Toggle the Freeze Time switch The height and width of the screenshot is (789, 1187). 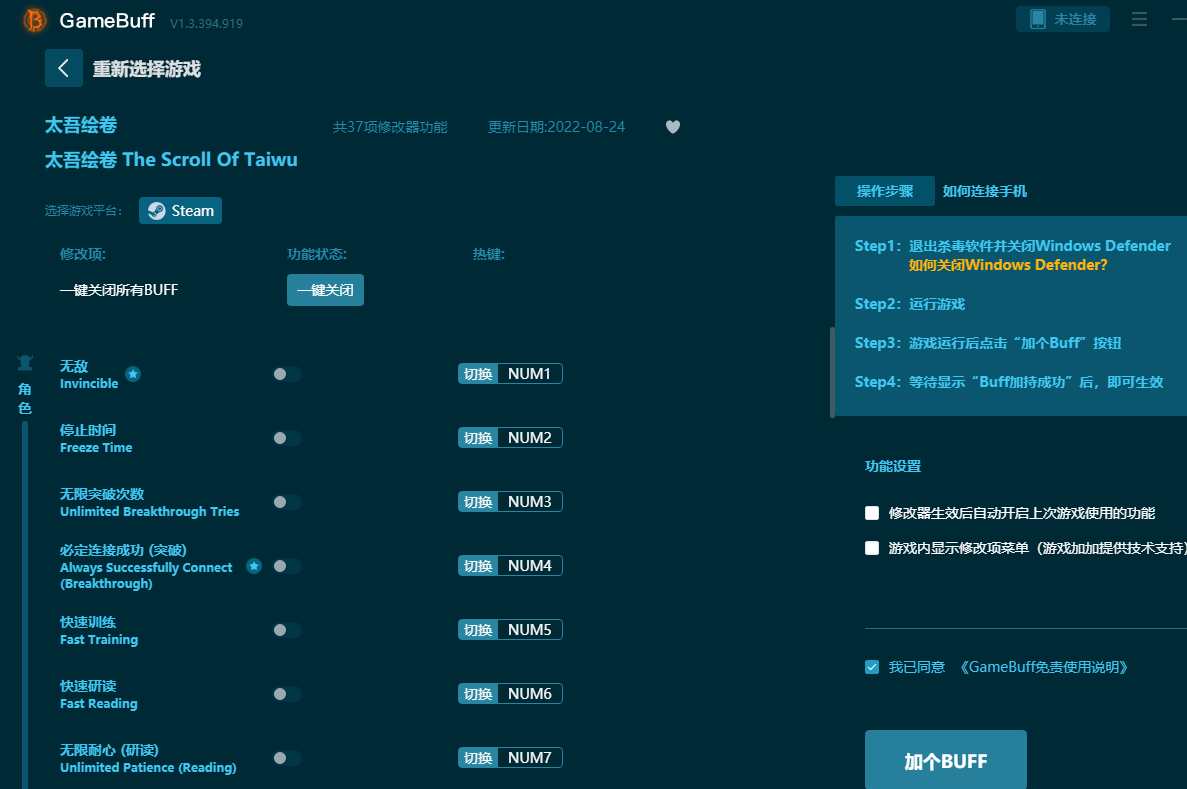coord(287,438)
